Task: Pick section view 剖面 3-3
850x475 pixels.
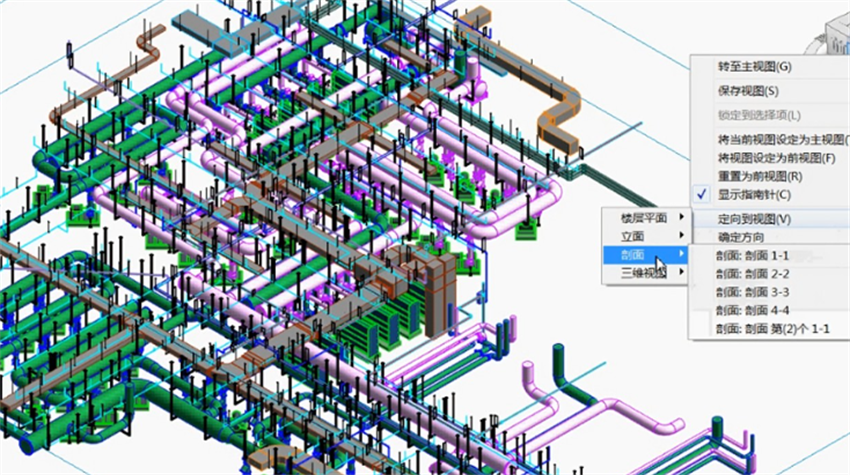Action: 753,292
